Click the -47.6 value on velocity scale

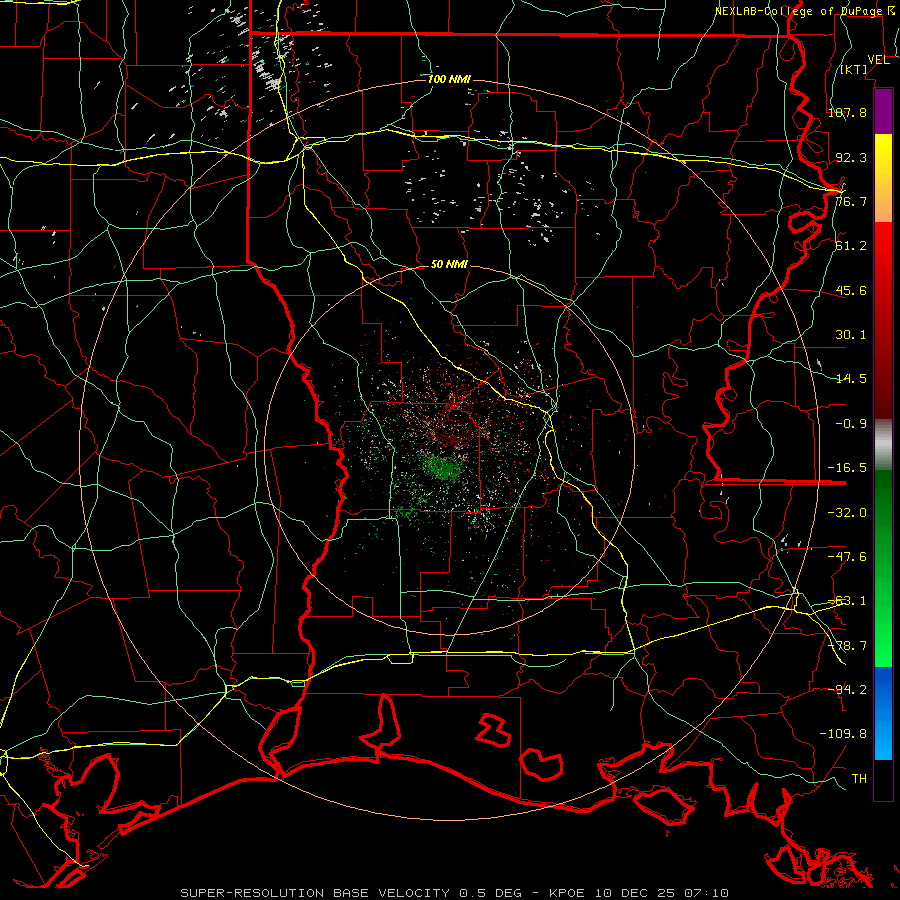(847, 557)
